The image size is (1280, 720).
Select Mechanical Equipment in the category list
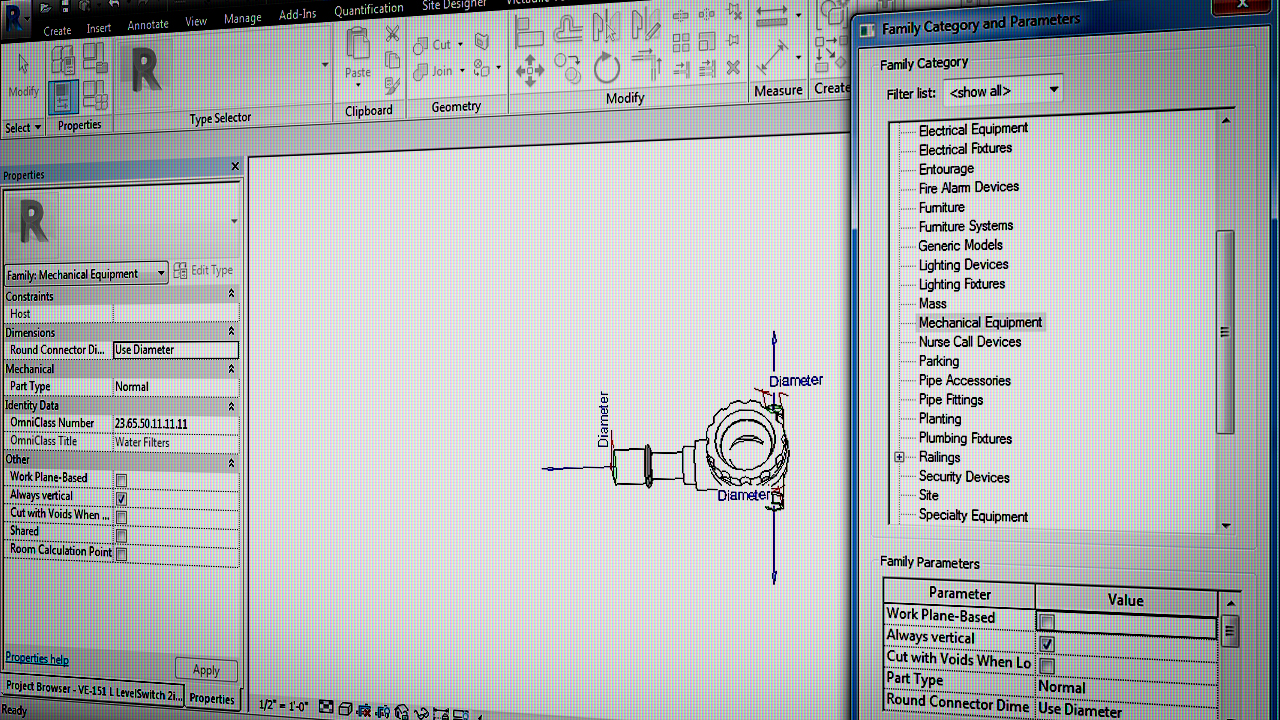(980, 322)
